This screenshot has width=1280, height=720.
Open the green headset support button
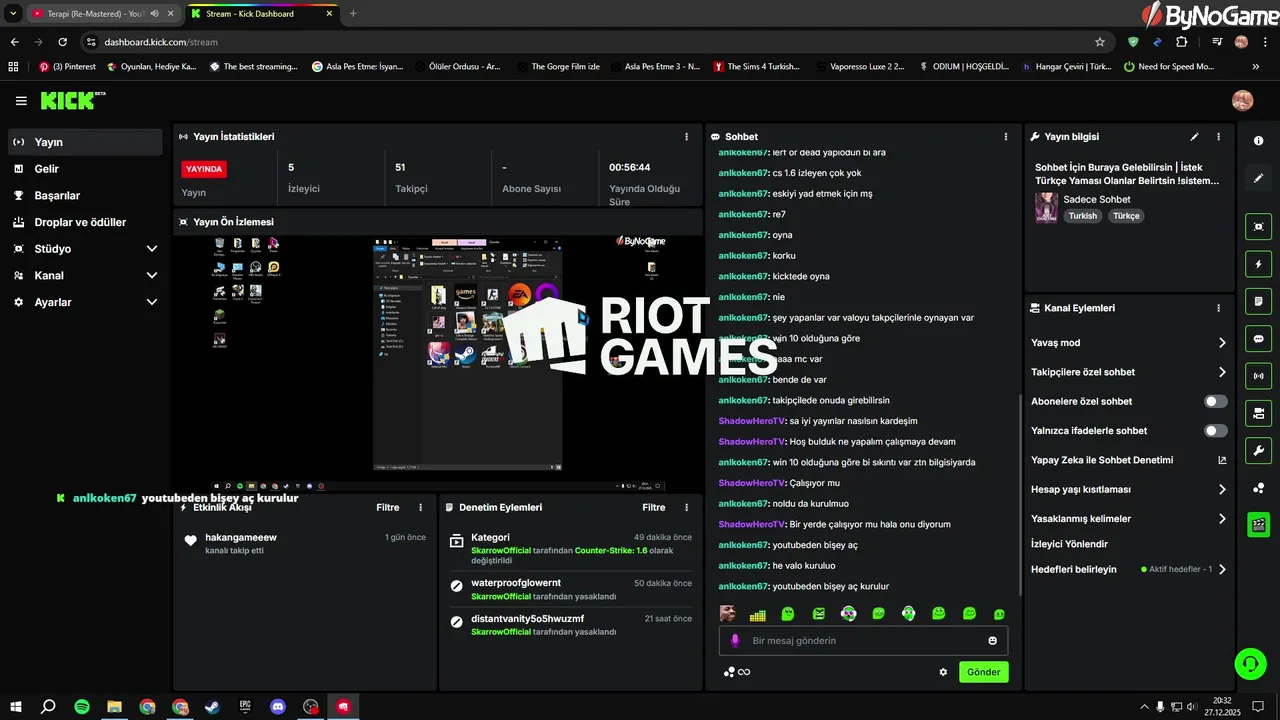click(1249, 663)
